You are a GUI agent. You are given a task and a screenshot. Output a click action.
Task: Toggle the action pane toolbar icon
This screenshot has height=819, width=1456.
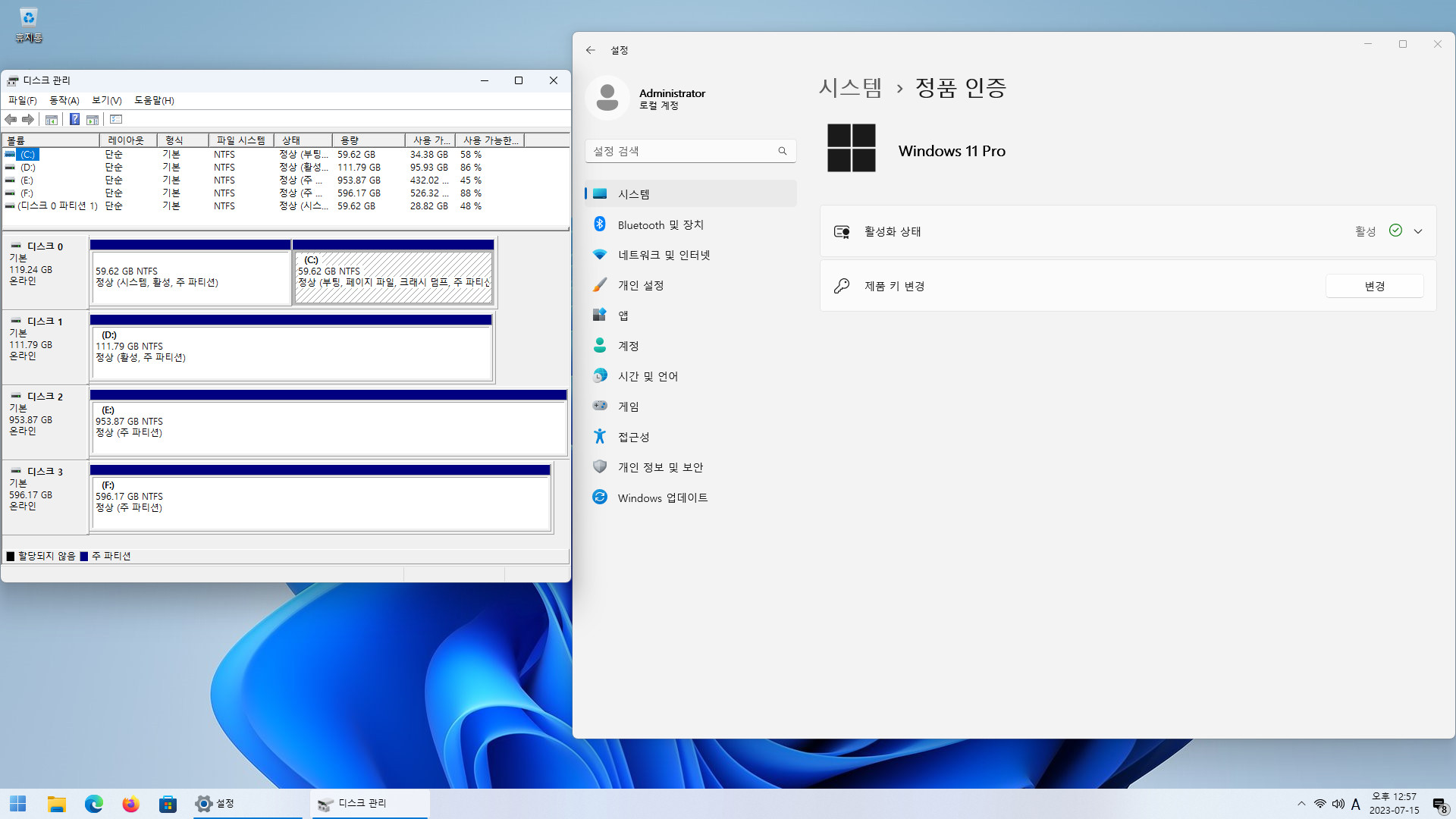tap(93, 120)
